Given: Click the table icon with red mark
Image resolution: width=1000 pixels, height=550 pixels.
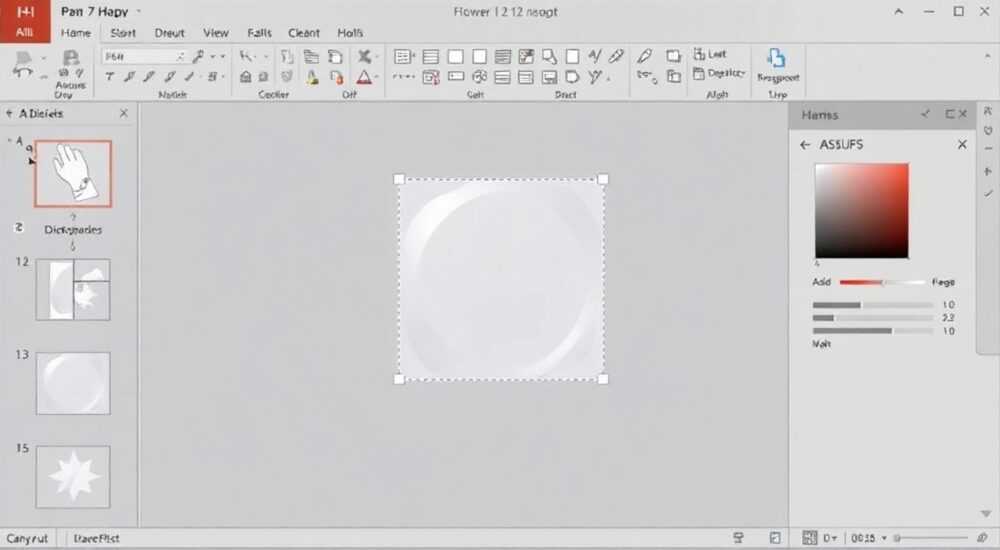Looking at the screenshot, I should 431,77.
